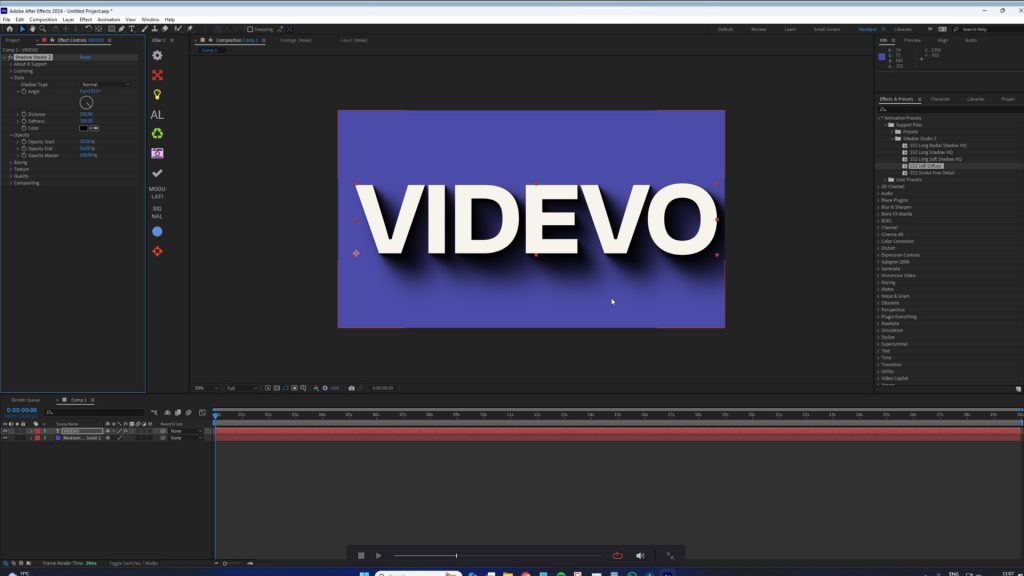1024x576 pixels.
Task: Switch to the Render Queue tab
Action: (25, 400)
